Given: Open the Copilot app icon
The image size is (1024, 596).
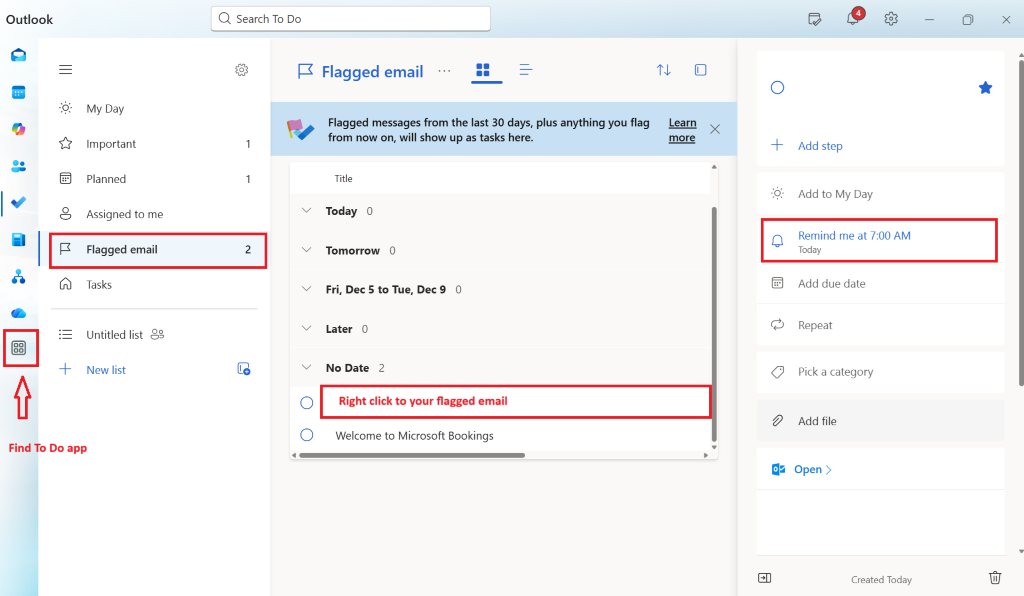Looking at the screenshot, I should (18, 129).
